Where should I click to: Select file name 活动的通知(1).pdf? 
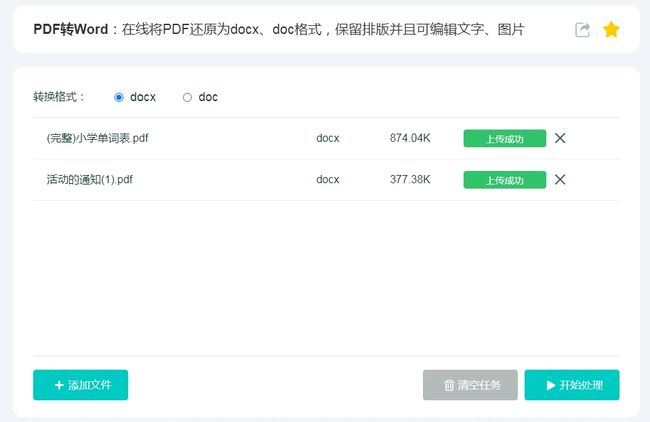(x=90, y=179)
